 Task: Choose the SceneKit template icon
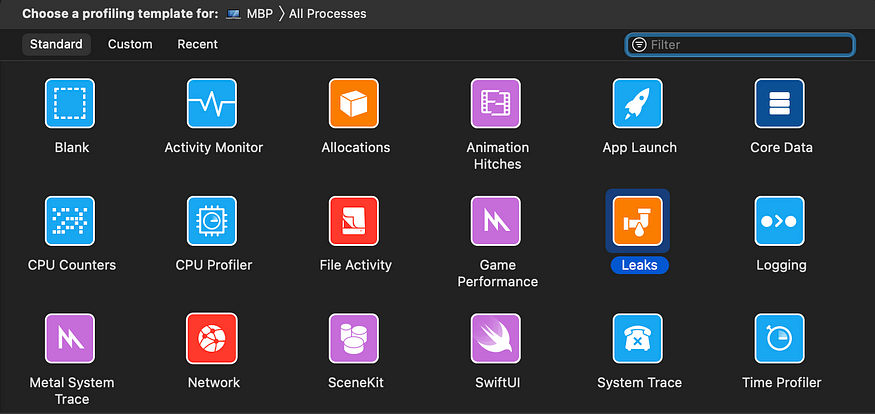pyautogui.click(x=354, y=339)
